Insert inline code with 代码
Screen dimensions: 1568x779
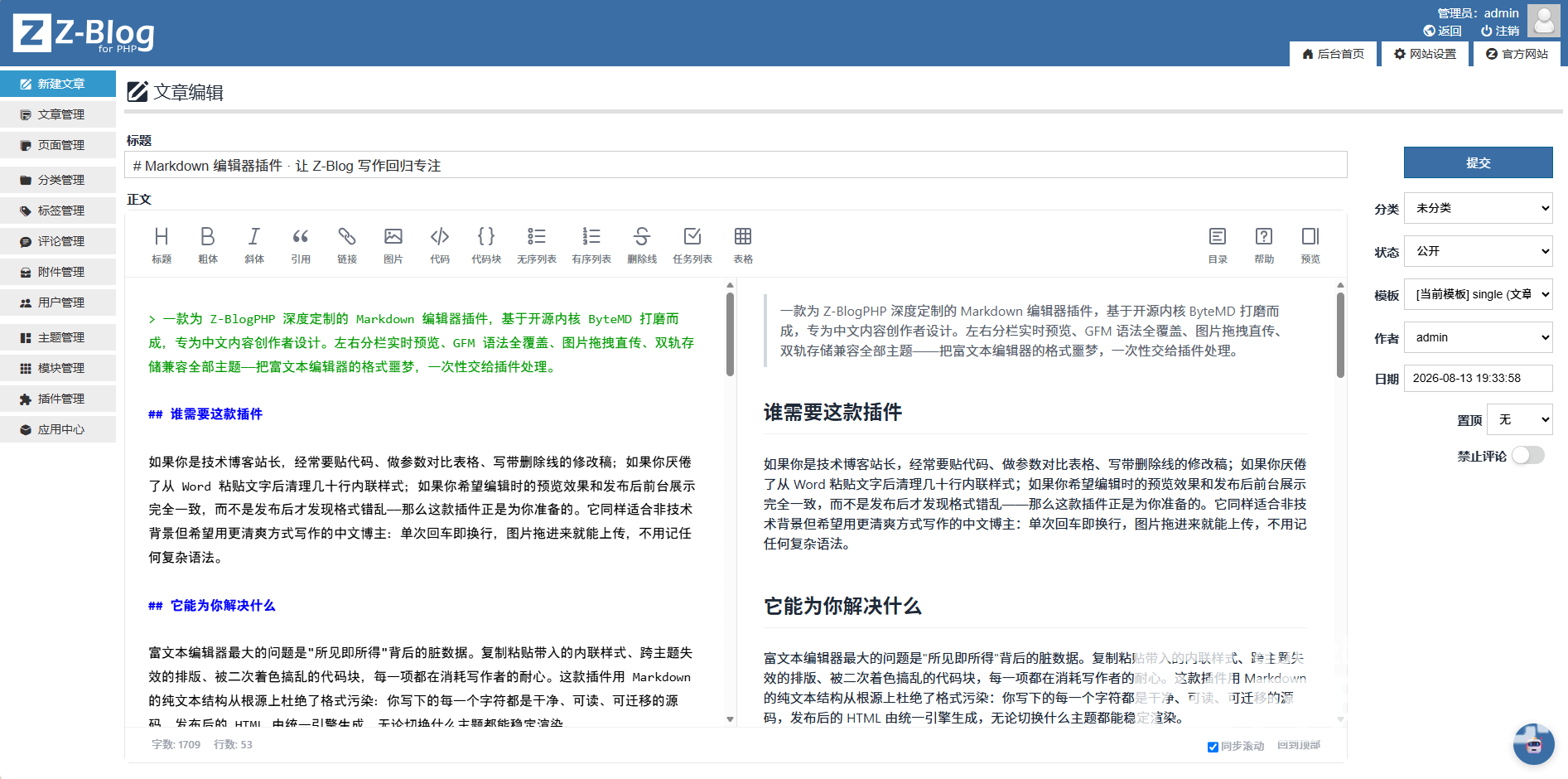click(x=440, y=245)
